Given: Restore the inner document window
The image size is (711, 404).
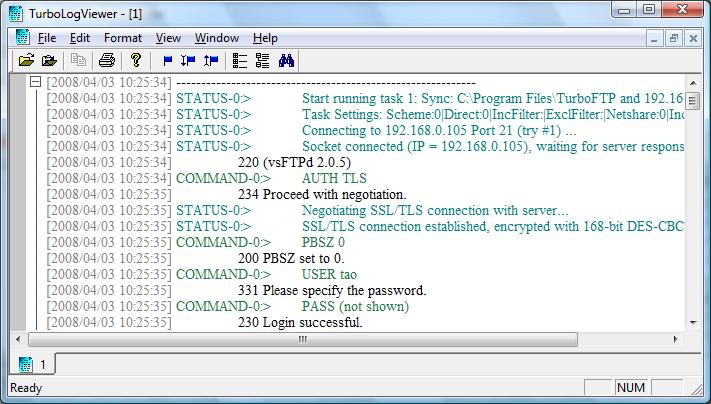Looking at the screenshot, I should pos(674,39).
